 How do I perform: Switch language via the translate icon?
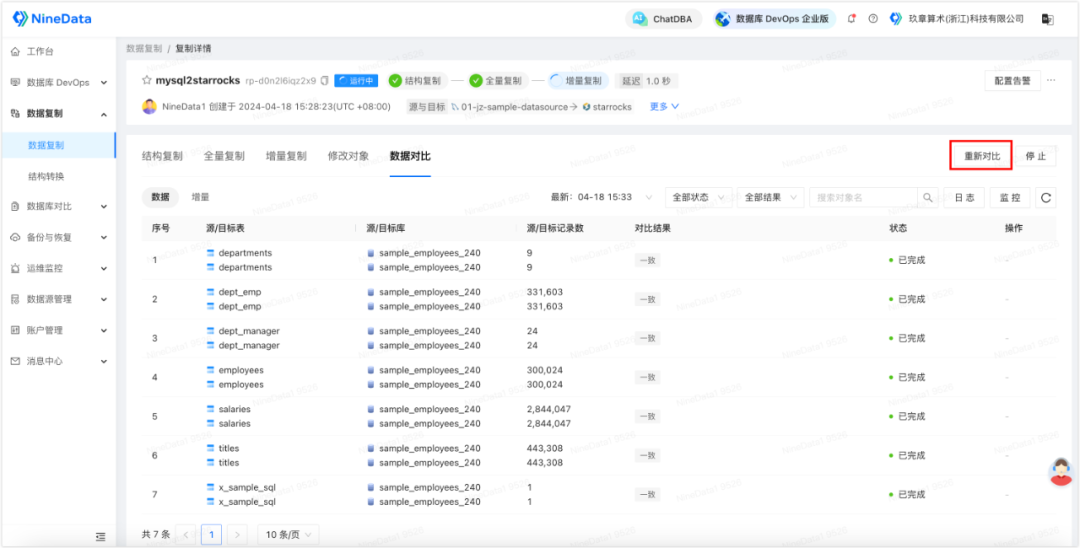tap(1048, 19)
